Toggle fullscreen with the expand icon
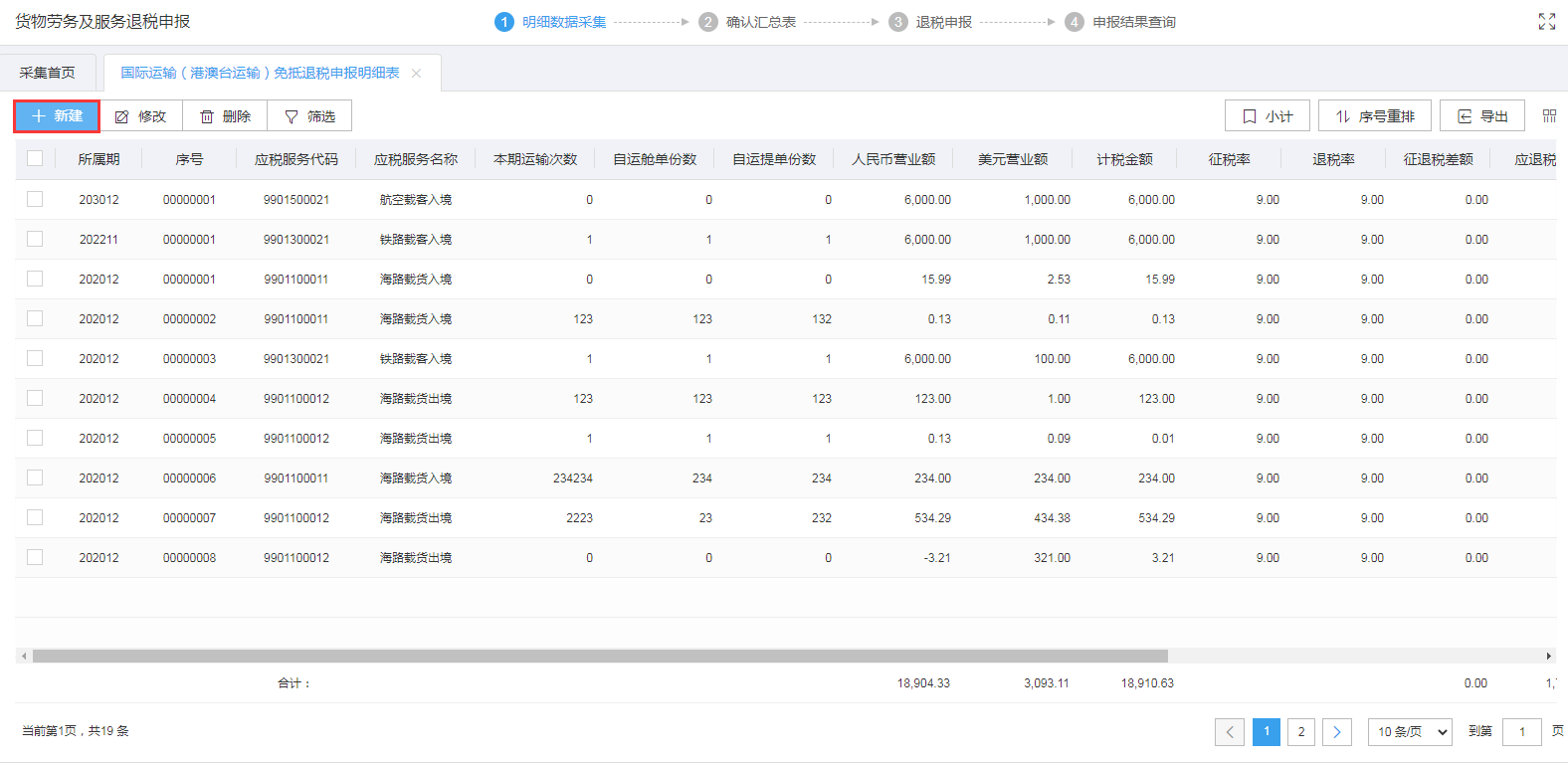This screenshot has height=763, width=1568. tap(1546, 22)
